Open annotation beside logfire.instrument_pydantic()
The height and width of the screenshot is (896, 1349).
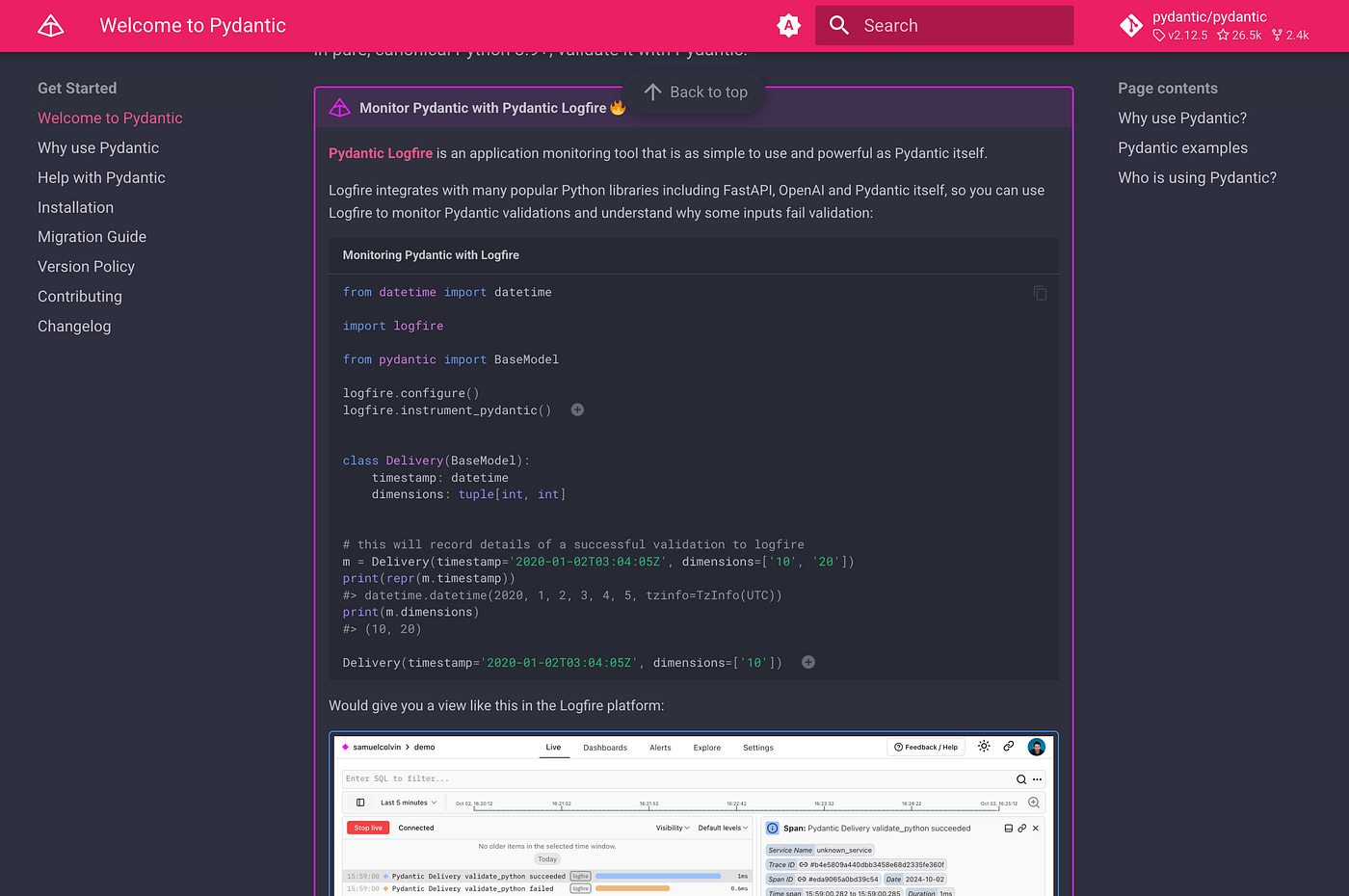click(x=577, y=410)
